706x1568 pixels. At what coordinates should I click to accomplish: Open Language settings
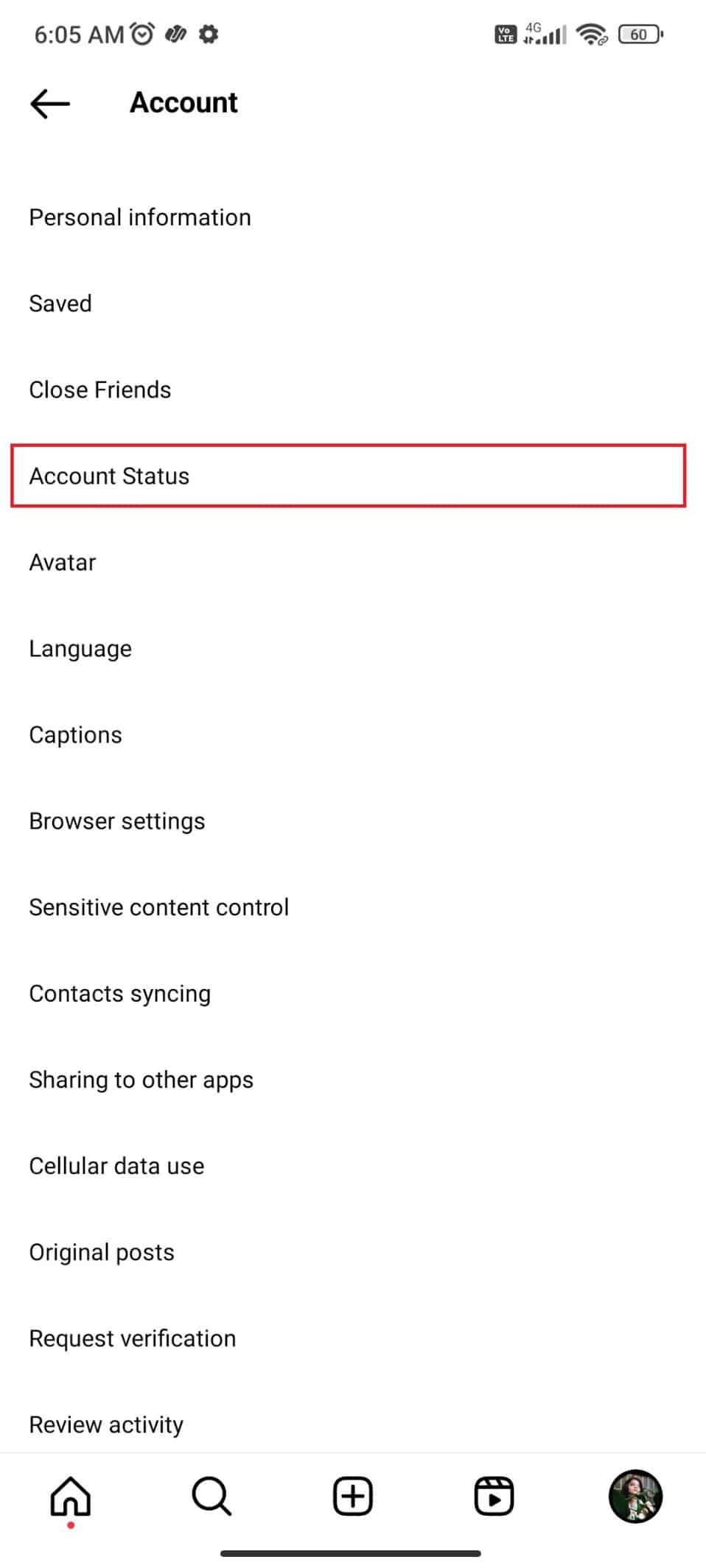352,648
